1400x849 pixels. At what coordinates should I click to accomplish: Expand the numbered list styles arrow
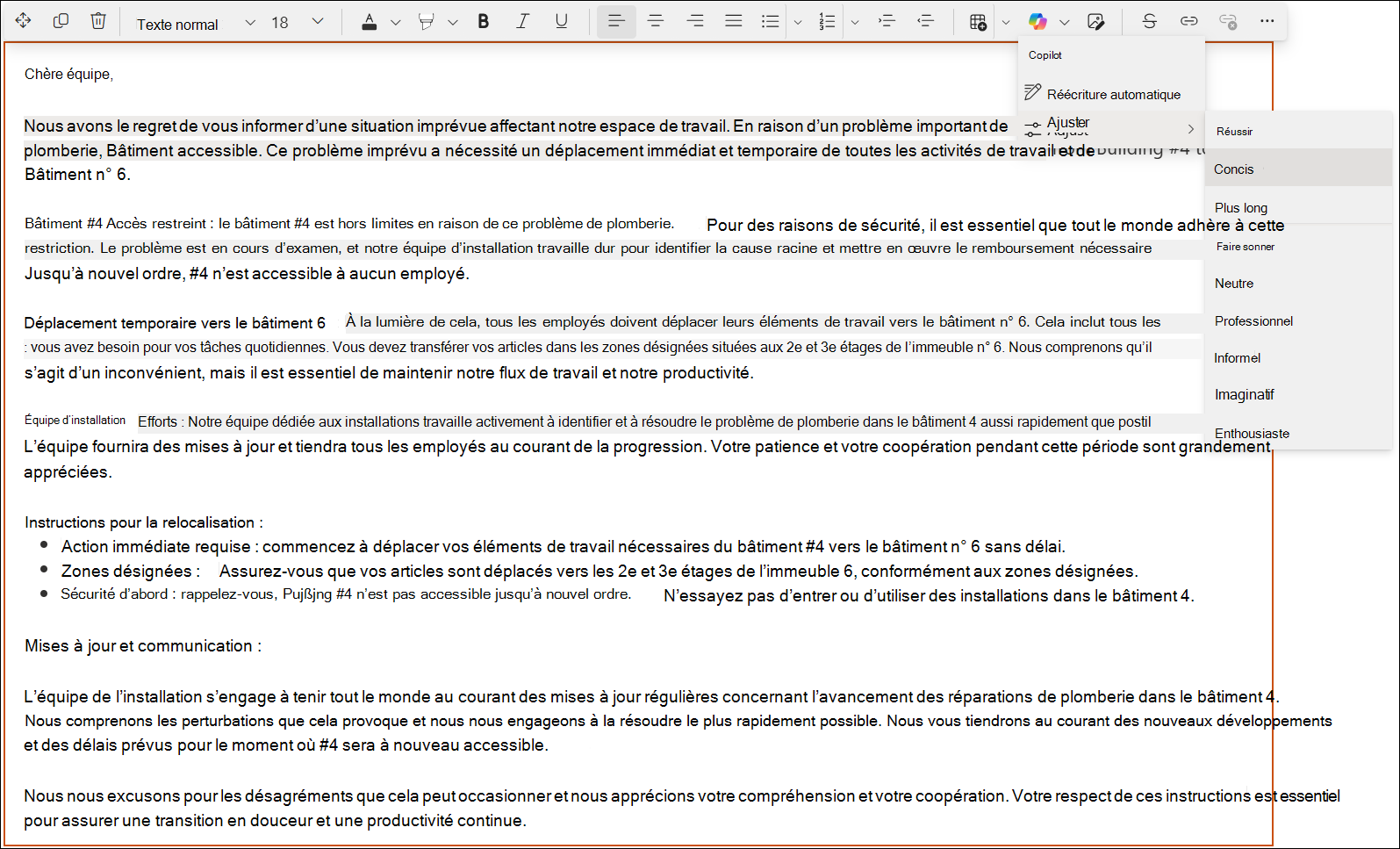[x=855, y=23]
